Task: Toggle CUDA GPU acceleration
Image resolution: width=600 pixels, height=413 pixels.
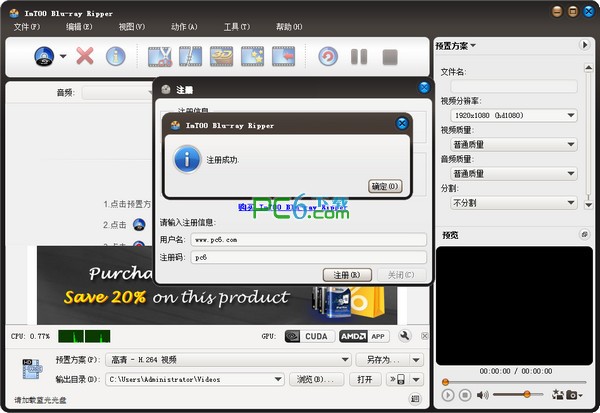Action: click(310, 336)
